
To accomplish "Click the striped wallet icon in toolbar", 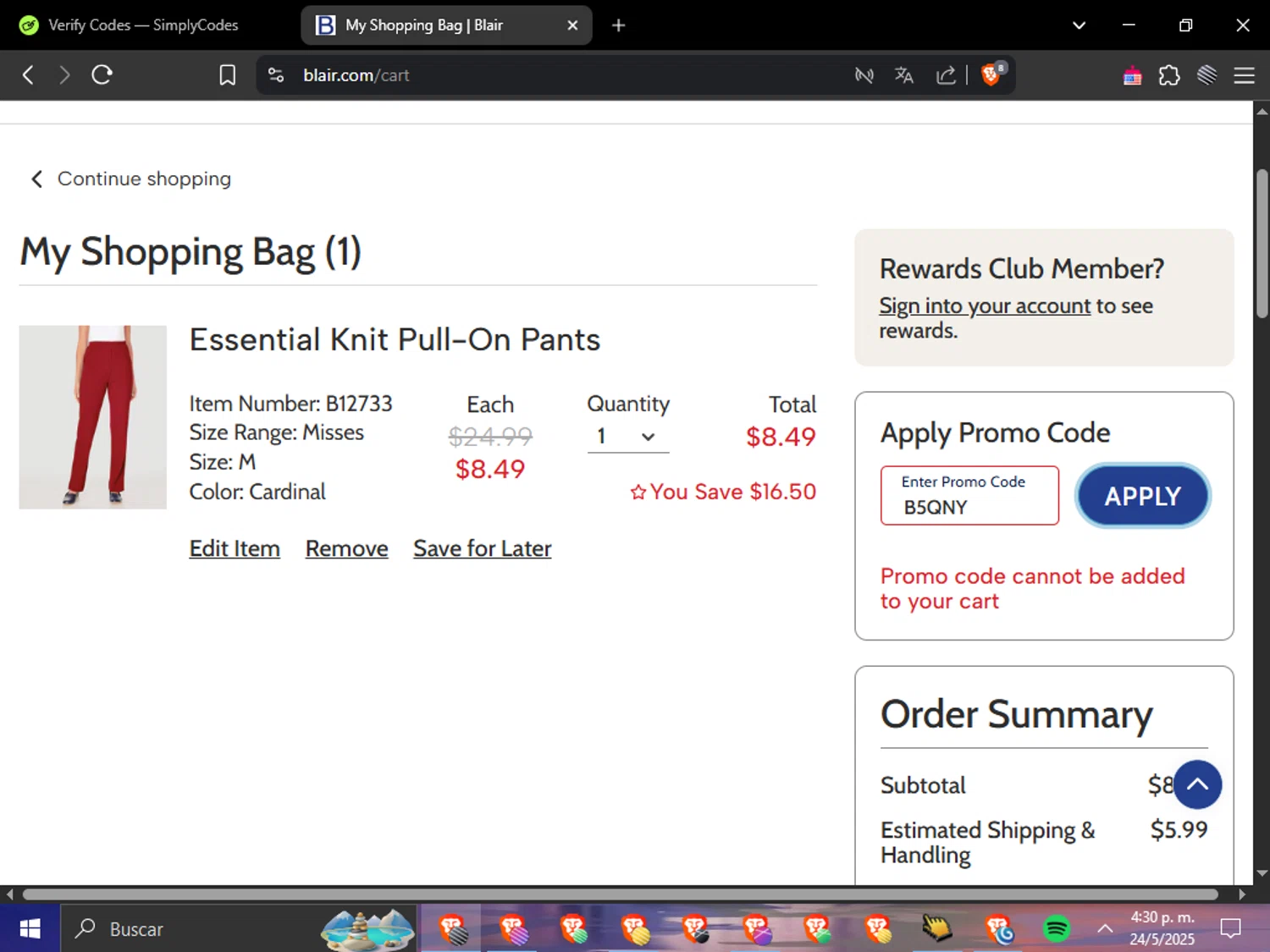I will [1206, 75].
